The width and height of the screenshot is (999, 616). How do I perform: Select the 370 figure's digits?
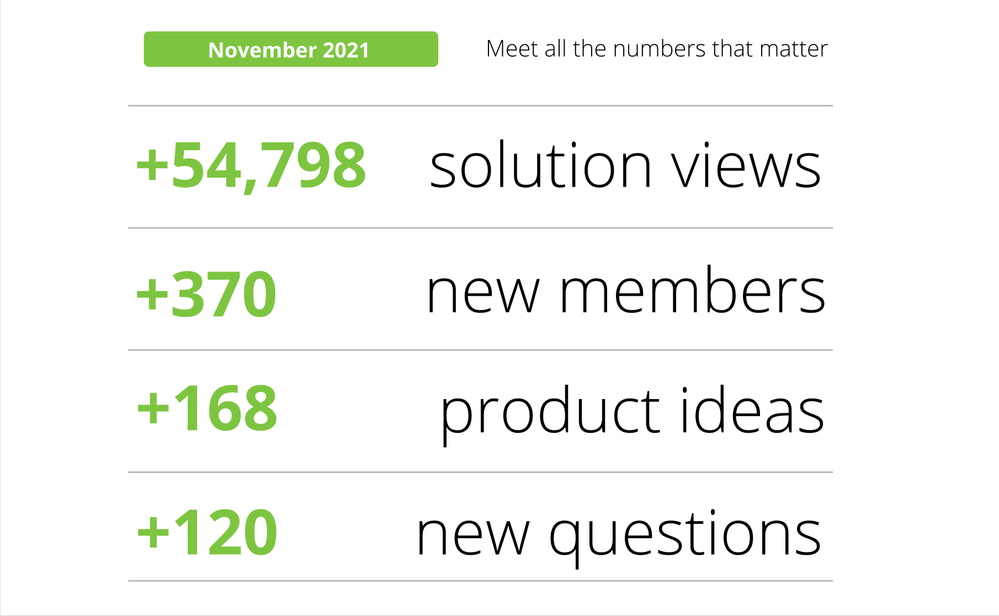tap(224, 294)
